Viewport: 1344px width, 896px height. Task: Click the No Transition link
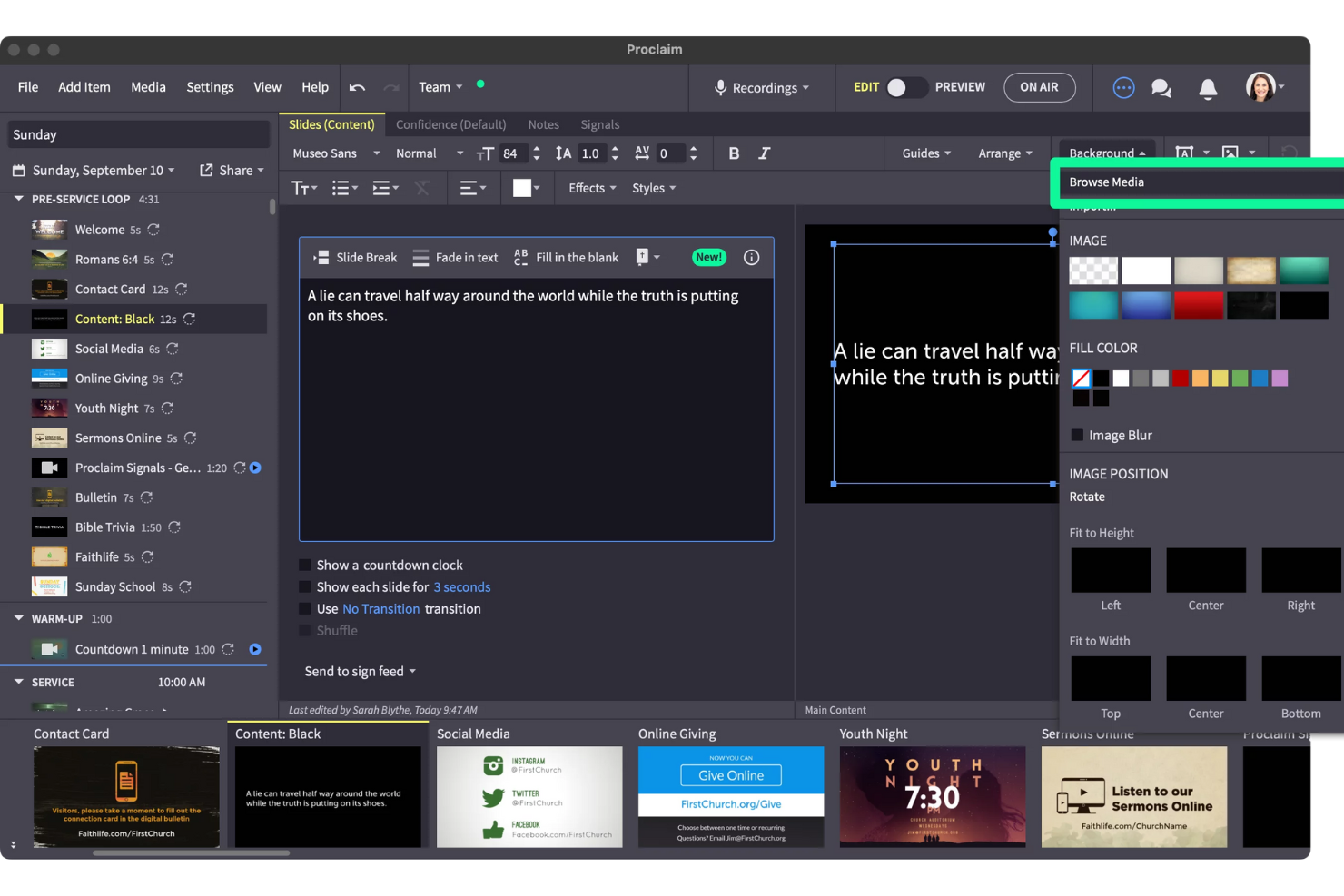pyautogui.click(x=380, y=609)
